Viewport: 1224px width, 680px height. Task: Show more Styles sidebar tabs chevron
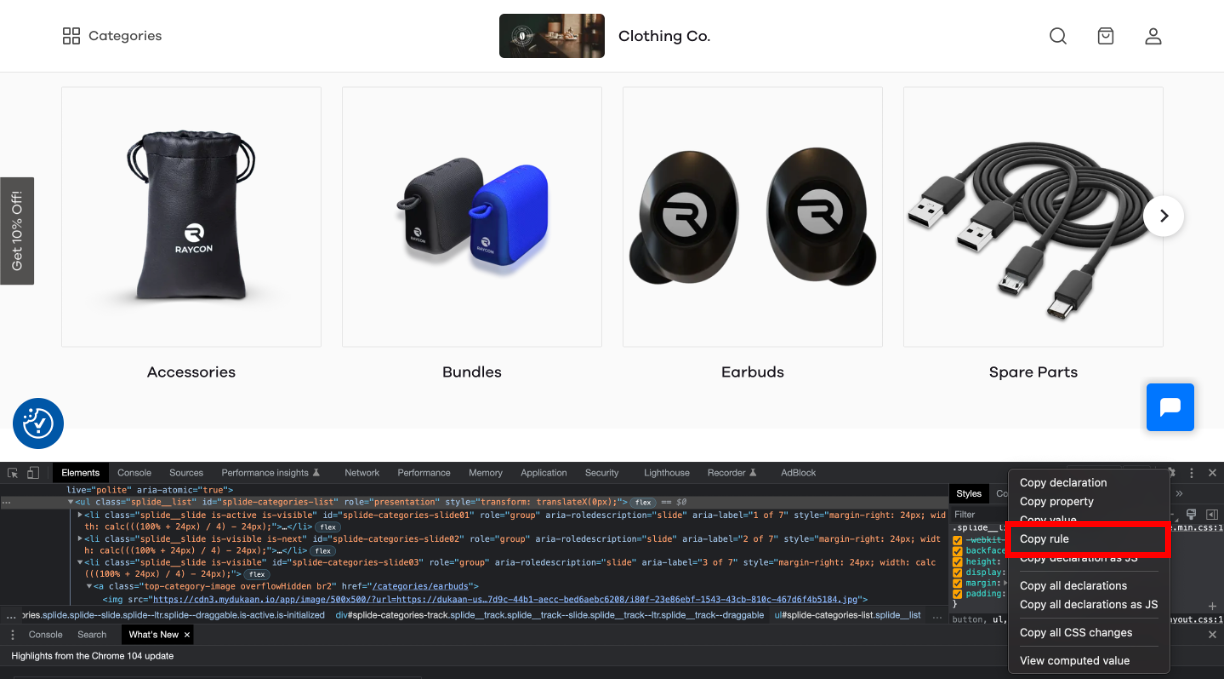(1178, 493)
